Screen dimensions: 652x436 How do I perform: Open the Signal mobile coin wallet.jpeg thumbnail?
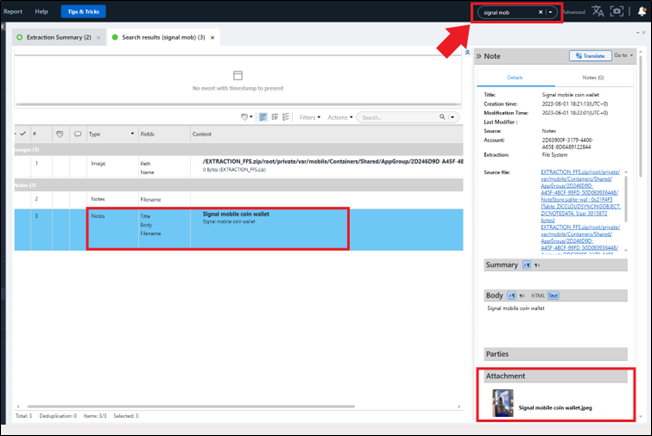pos(503,403)
